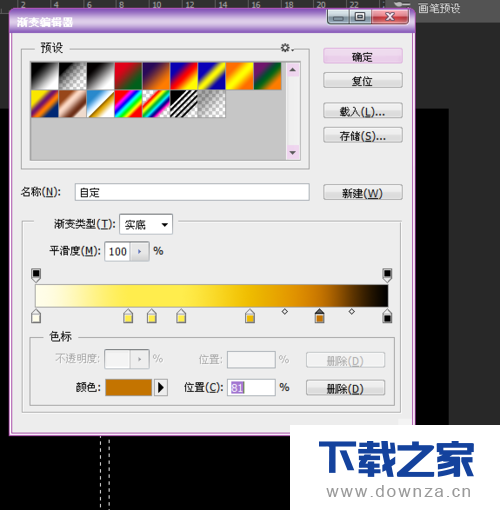The height and width of the screenshot is (510, 500).
Task: Click the 确定 confirm button
Action: tap(363, 56)
